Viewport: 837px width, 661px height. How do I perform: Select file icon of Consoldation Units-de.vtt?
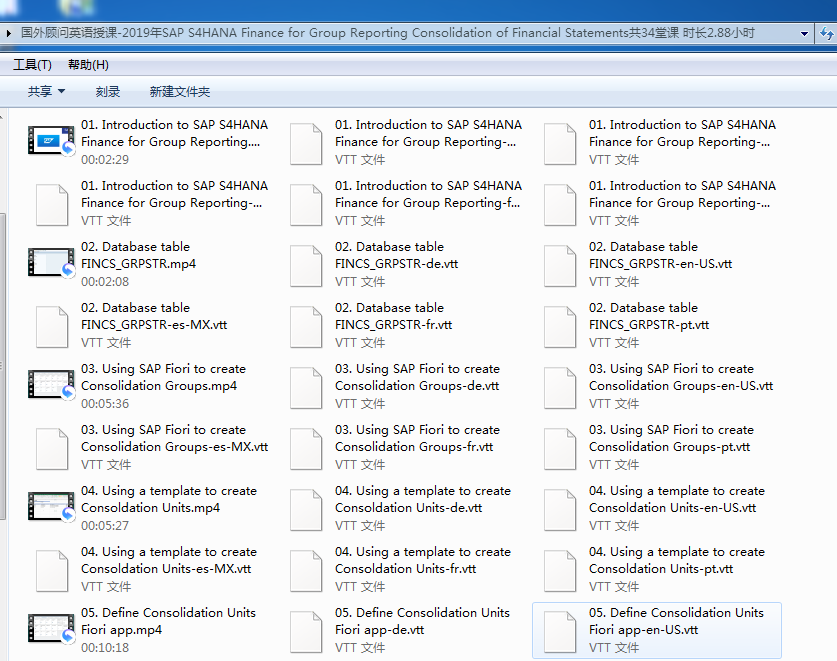[306, 510]
